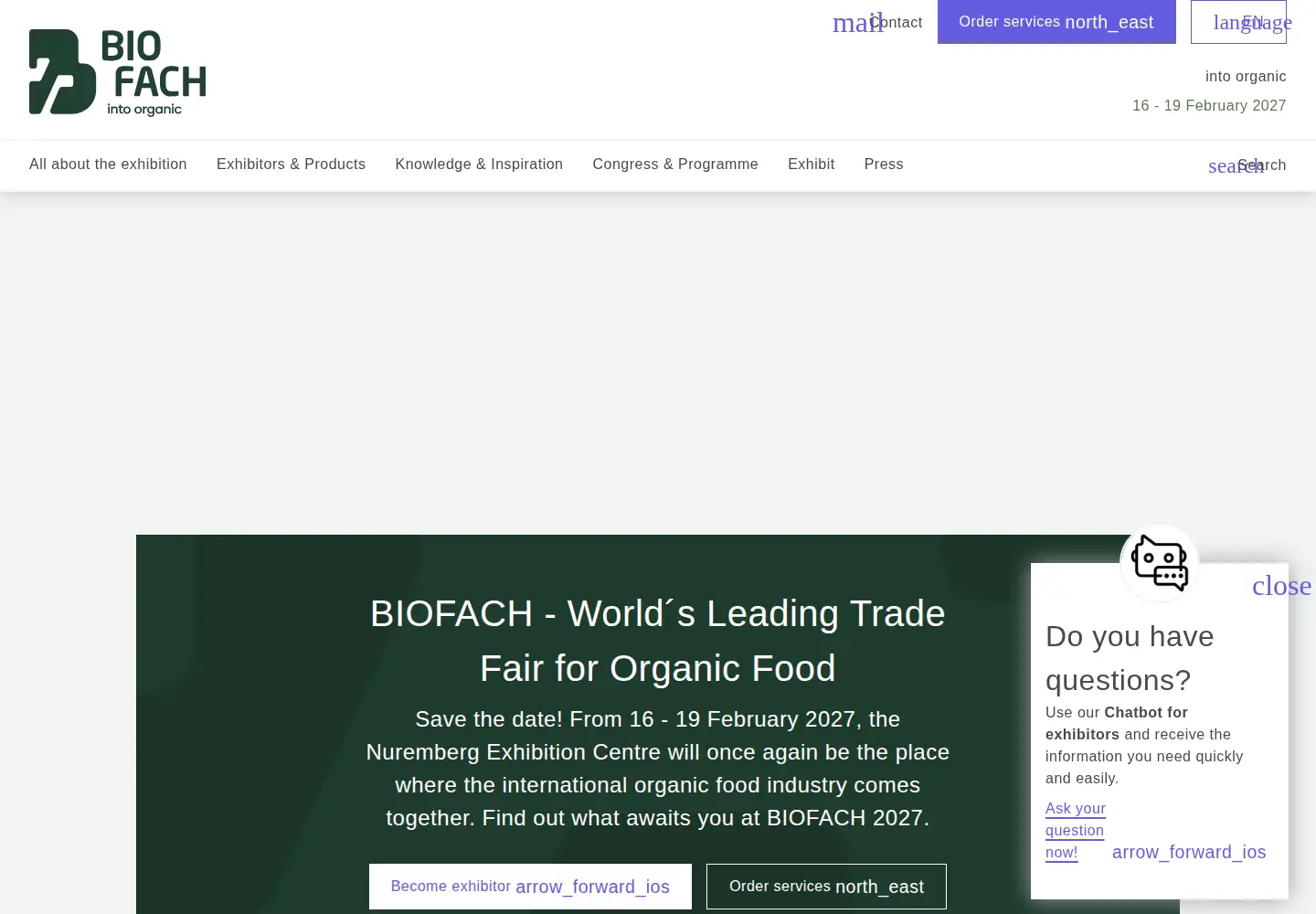Screen dimensions: 1316x914
Task: Click the 16 - 19 February 2027 date text
Action: [1209, 106]
